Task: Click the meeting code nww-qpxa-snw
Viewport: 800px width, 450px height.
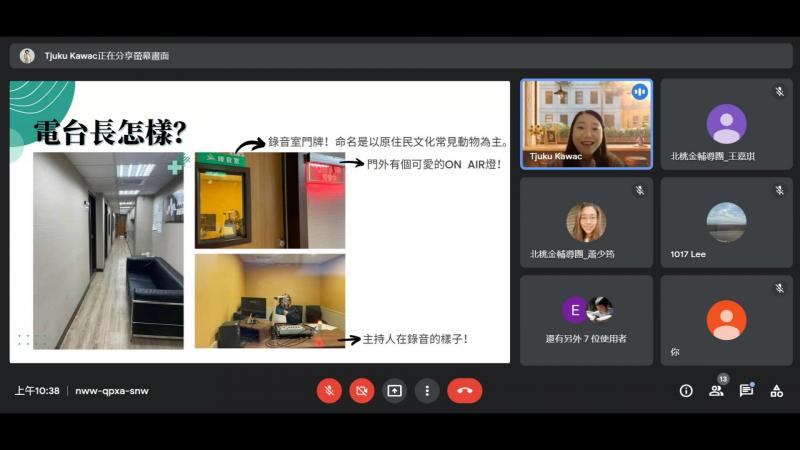Action: pos(112,391)
